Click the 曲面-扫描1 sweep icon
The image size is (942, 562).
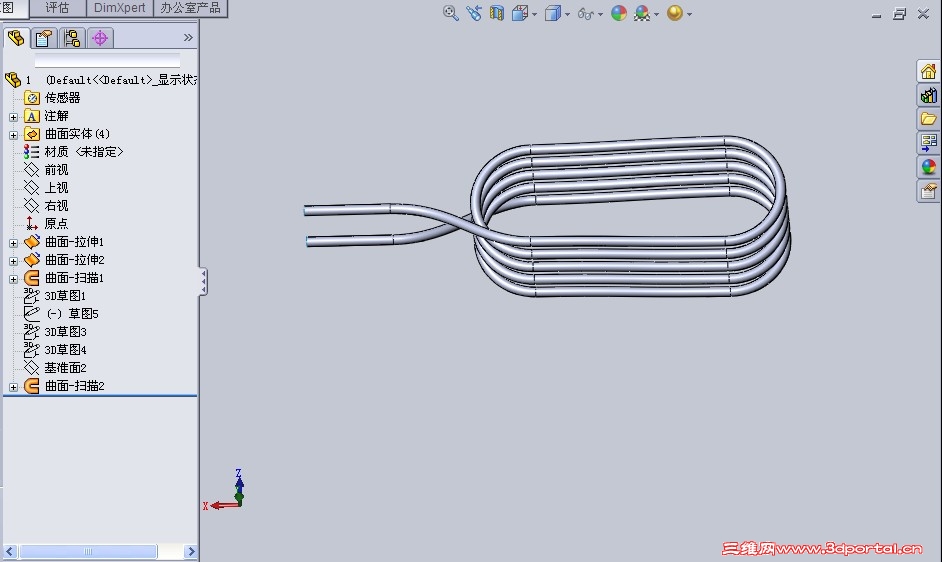(x=32, y=278)
